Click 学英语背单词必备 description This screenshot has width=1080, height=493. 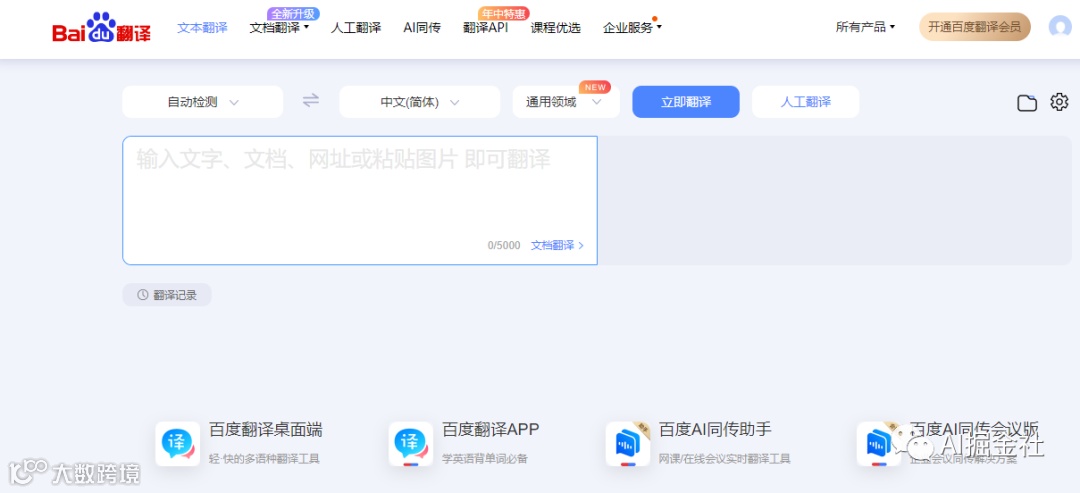click(484, 459)
